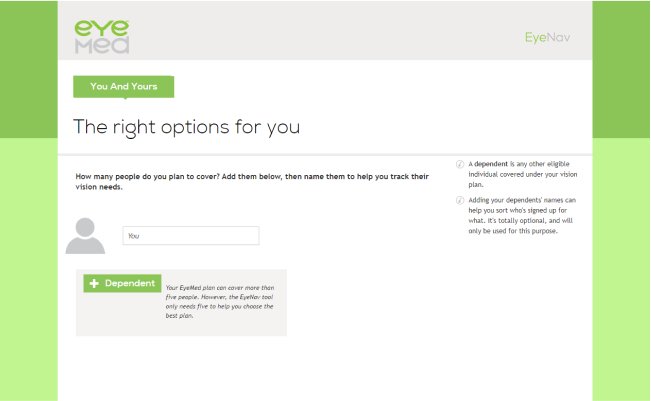The image size is (651, 401).
Task: Select the You And Yours tab
Action: 124,86
